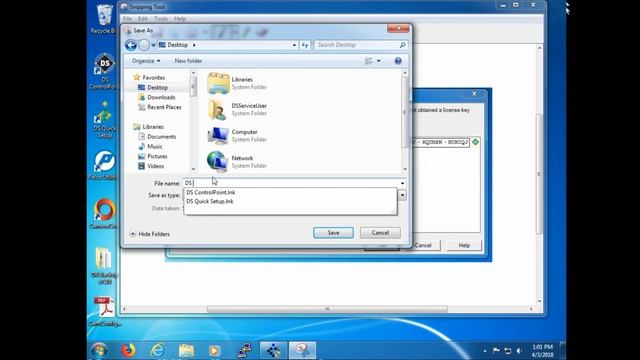
Task: Select the Computer system folder icon
Action: 218,136
